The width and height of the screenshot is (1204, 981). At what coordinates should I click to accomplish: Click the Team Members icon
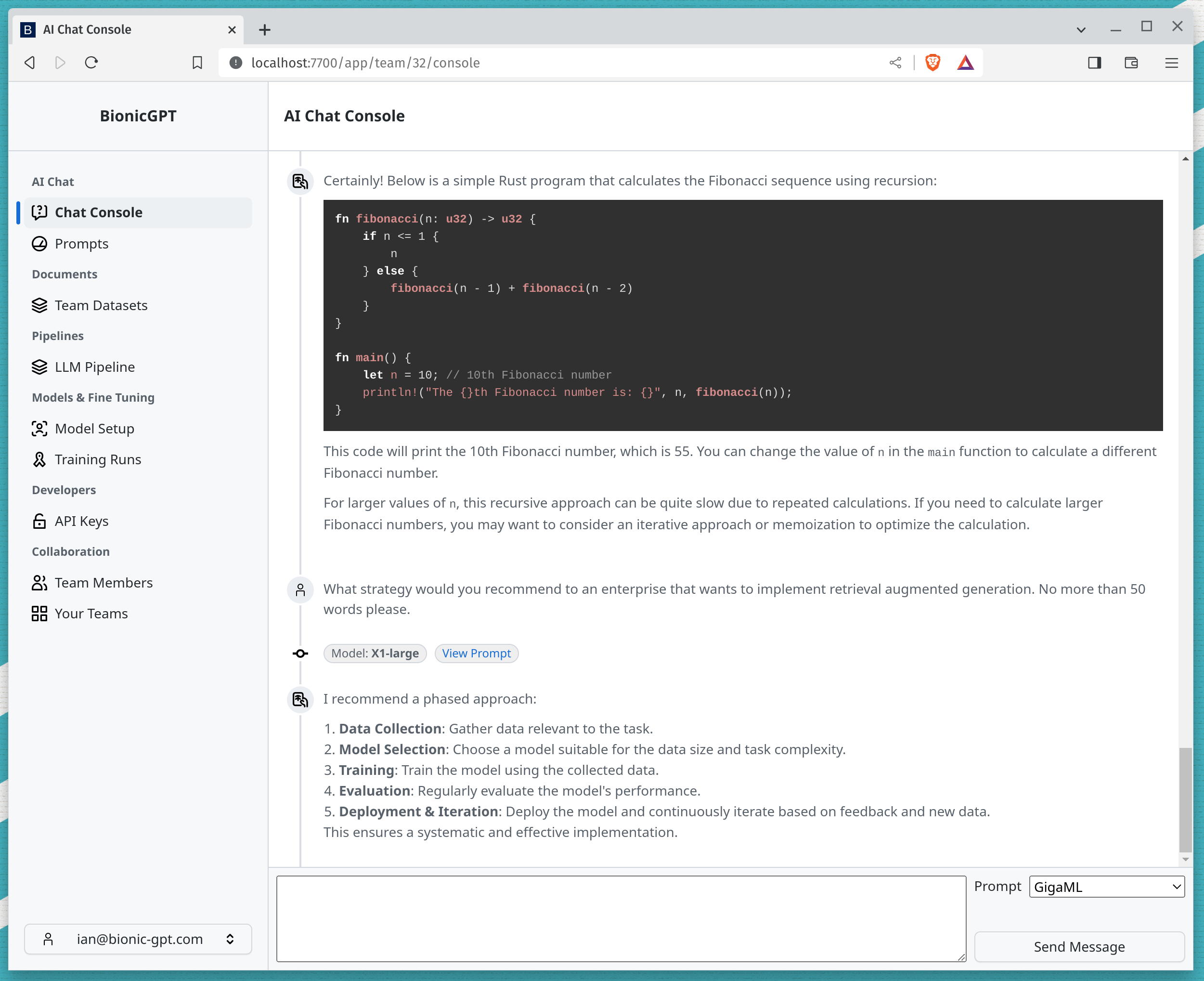[39, 582]
